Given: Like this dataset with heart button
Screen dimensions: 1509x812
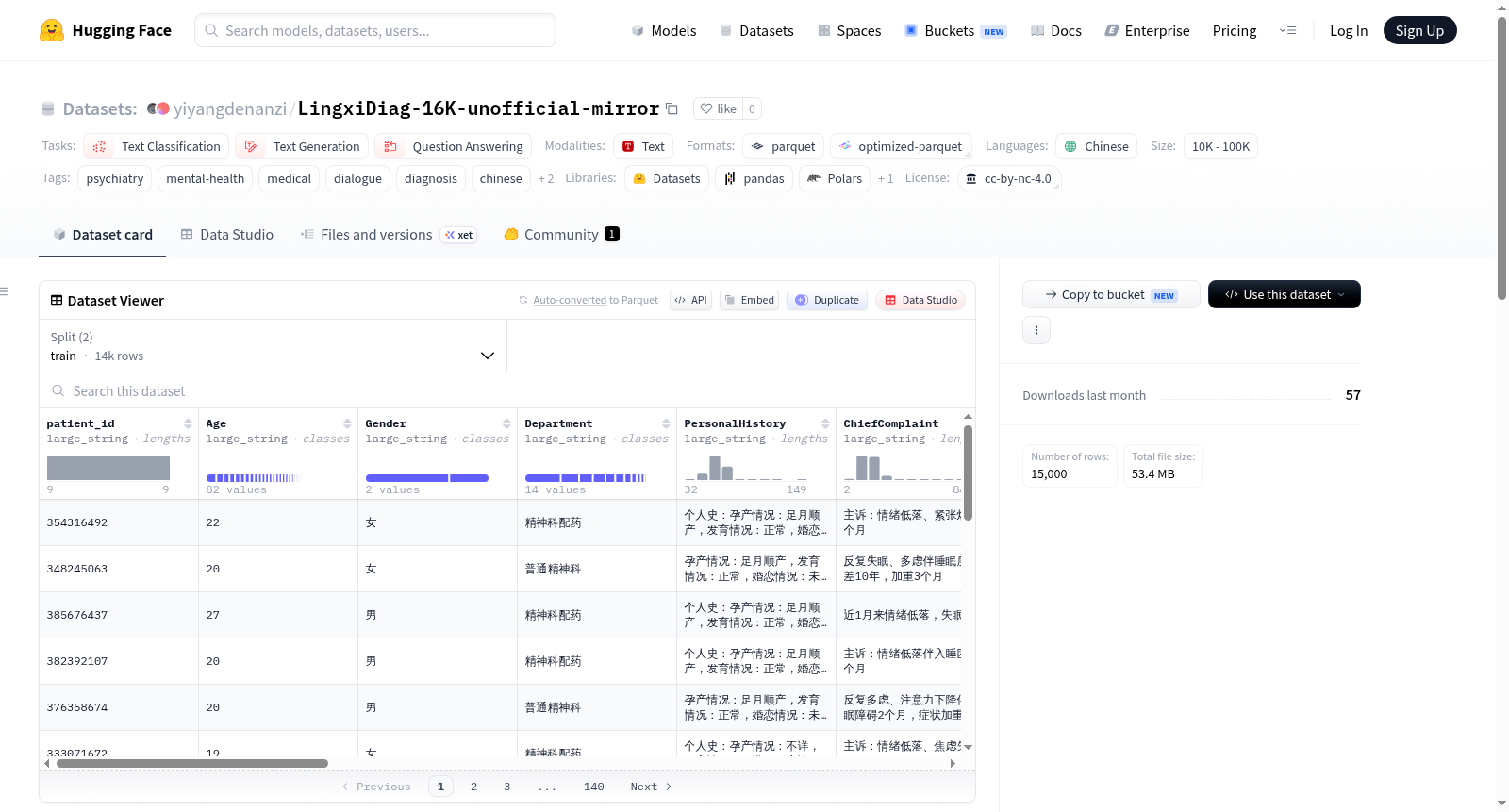Looking at the screenshot, I should pos(719,108).
